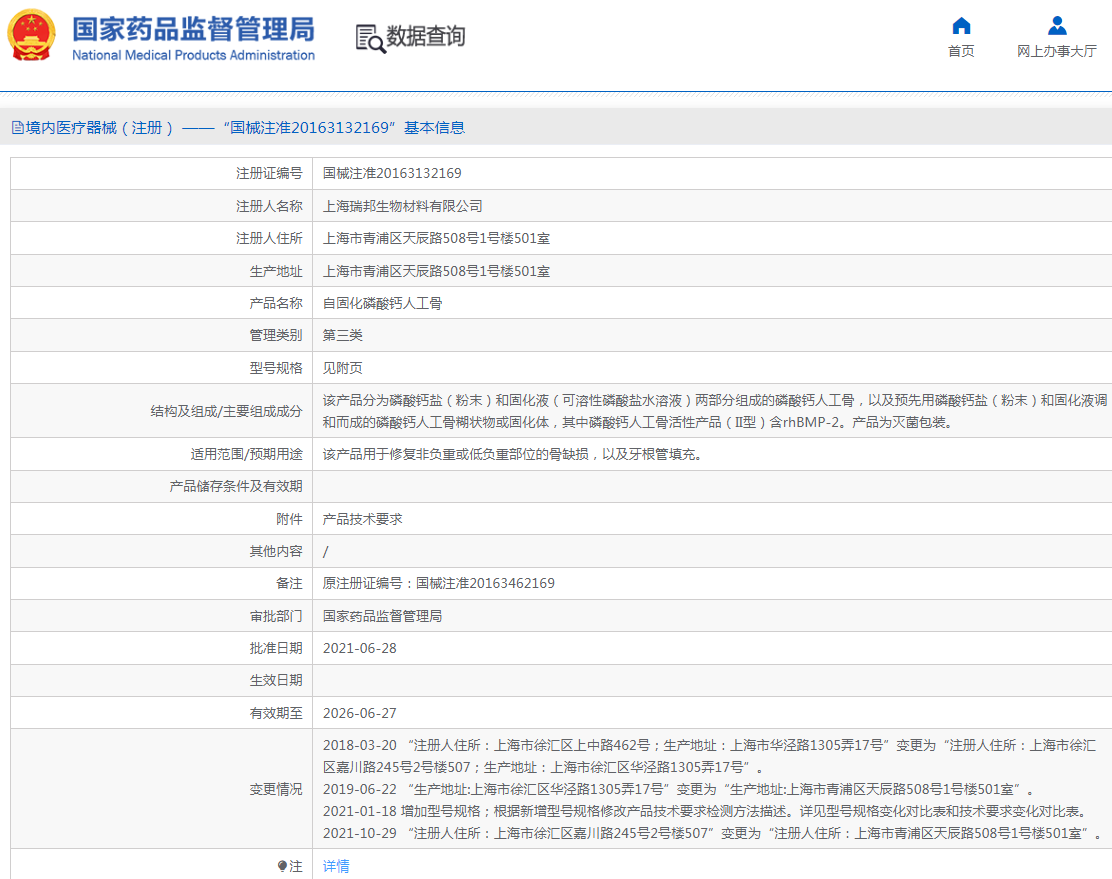Viewport: 1112px width, 879px height.
Task: Click the expiry date 2026-06-27 cell
Action: (x=359, y=713)
